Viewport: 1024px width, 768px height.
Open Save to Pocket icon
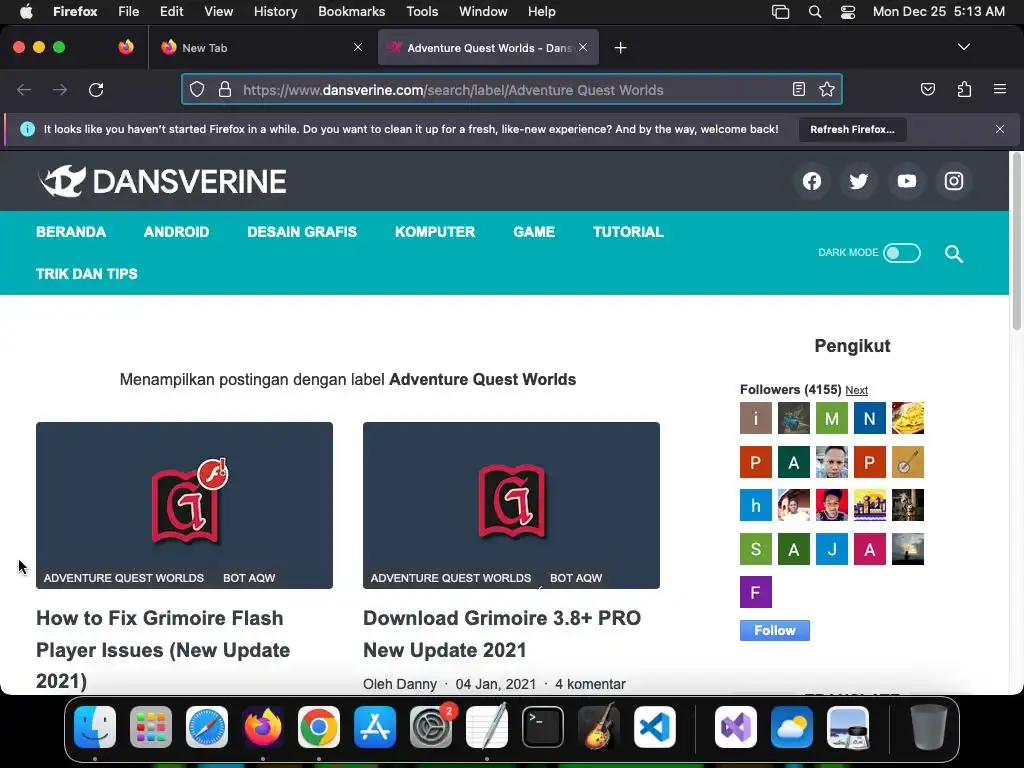point(927,89)
